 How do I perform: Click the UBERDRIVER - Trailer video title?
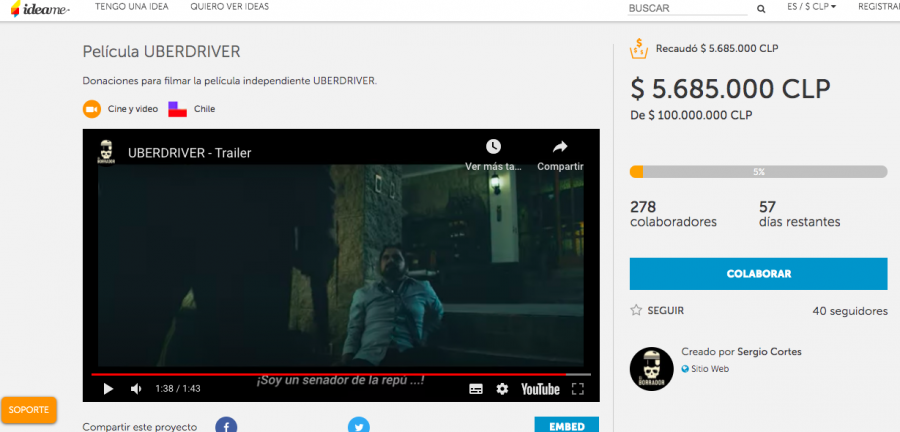point(189,153)
